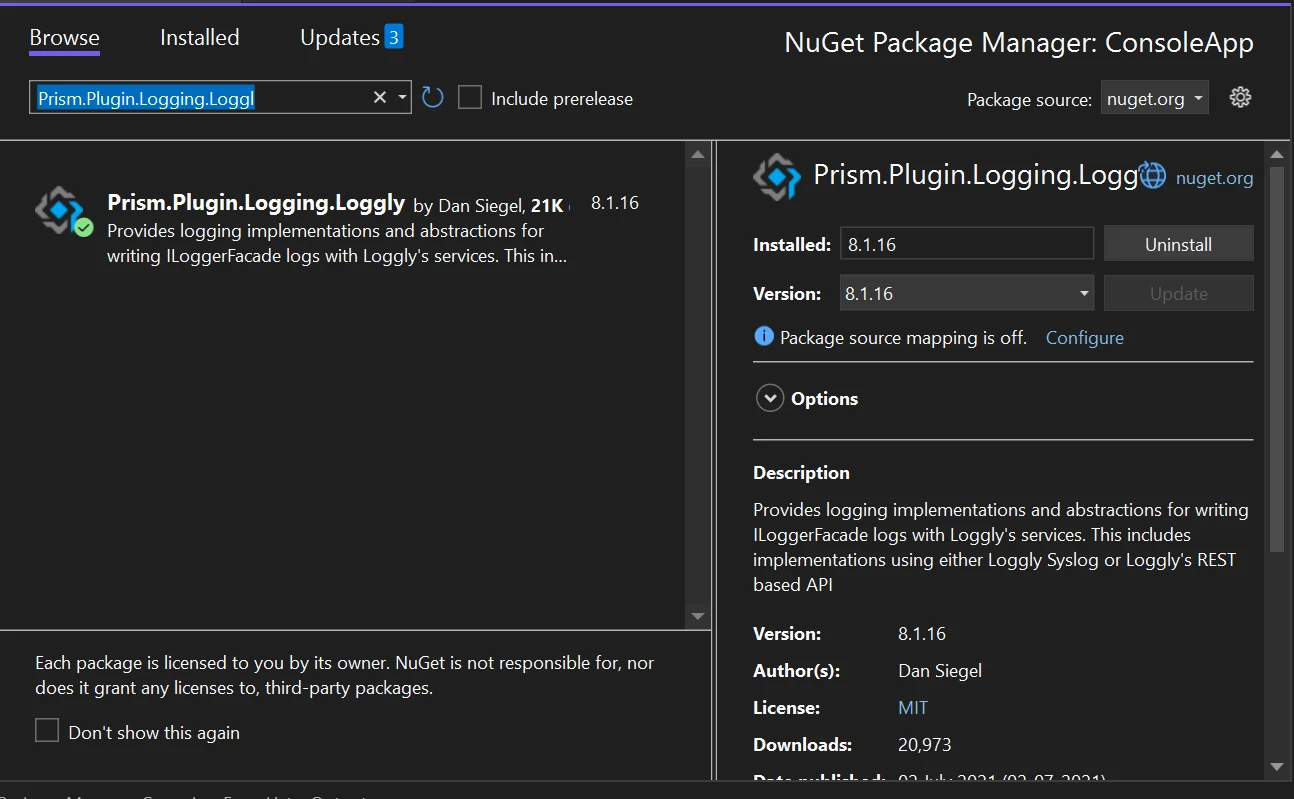Toggle Include prerelease checkbox
The image size is (1294, 799).
point(470,98)
